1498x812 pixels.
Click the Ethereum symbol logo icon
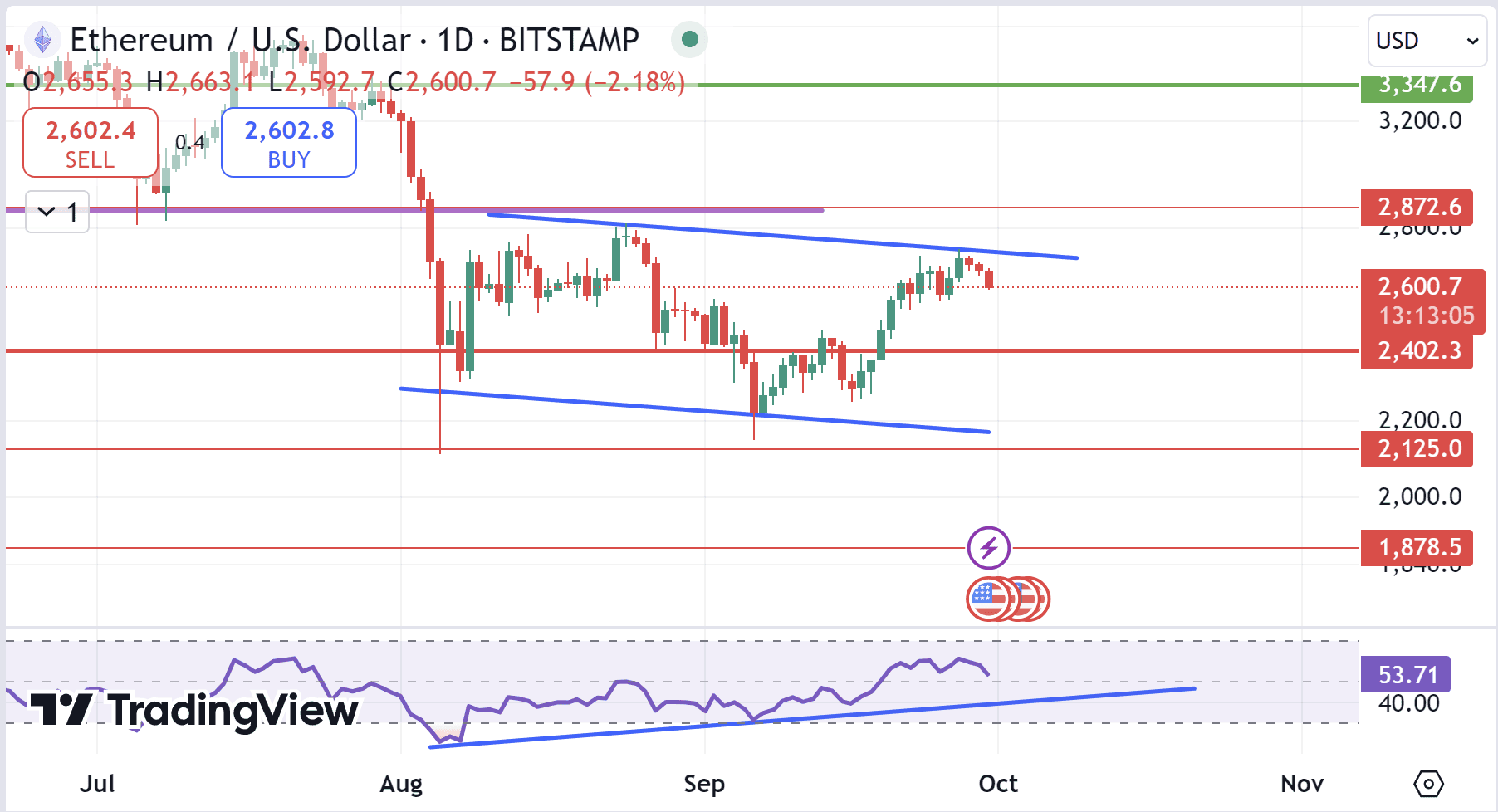pyautogui.click(x=42, y=40)
